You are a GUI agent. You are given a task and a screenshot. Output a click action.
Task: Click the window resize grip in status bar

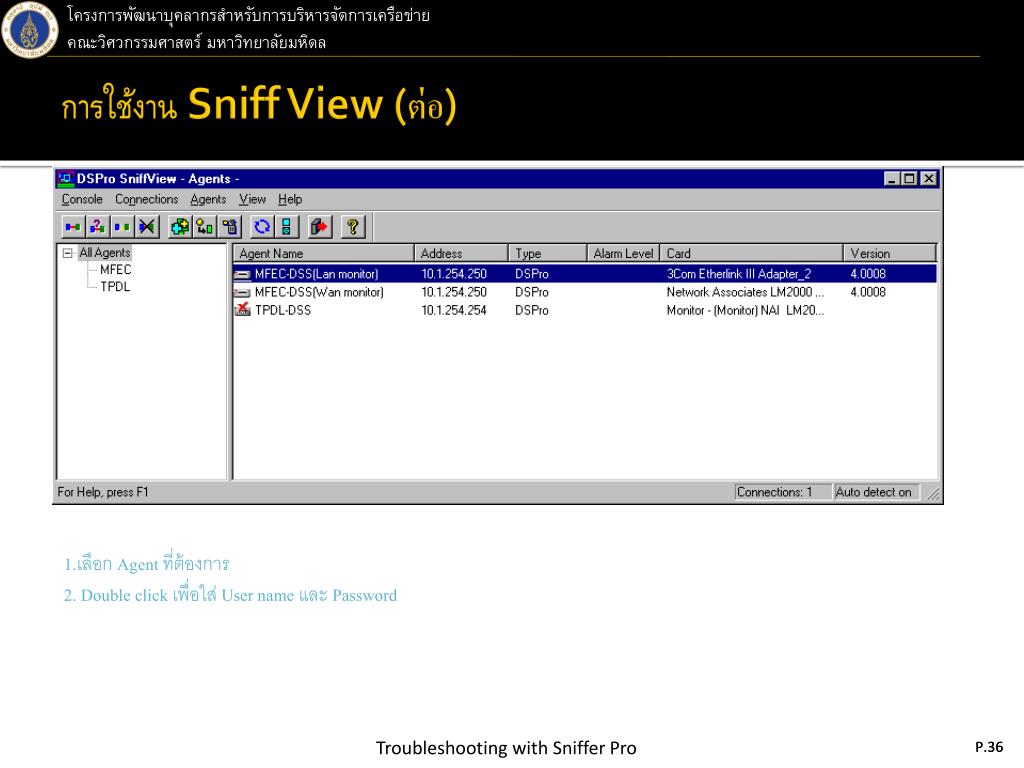click(x=933, y=494)
